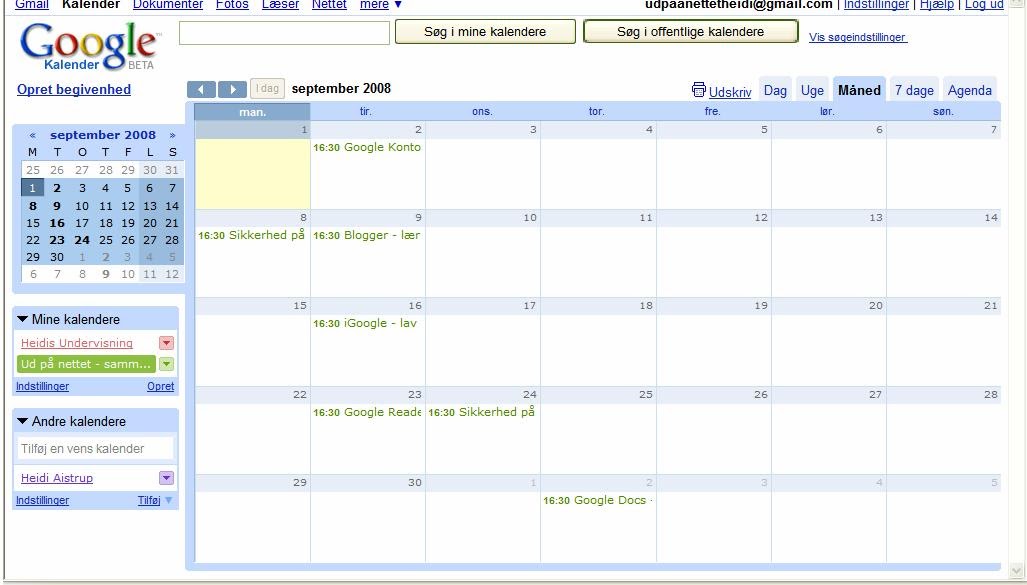This screenshot has width=1027, height=585.
Task: Open Heidi Aistrup calendar options dropdown
Action: [x=166, y=478]
